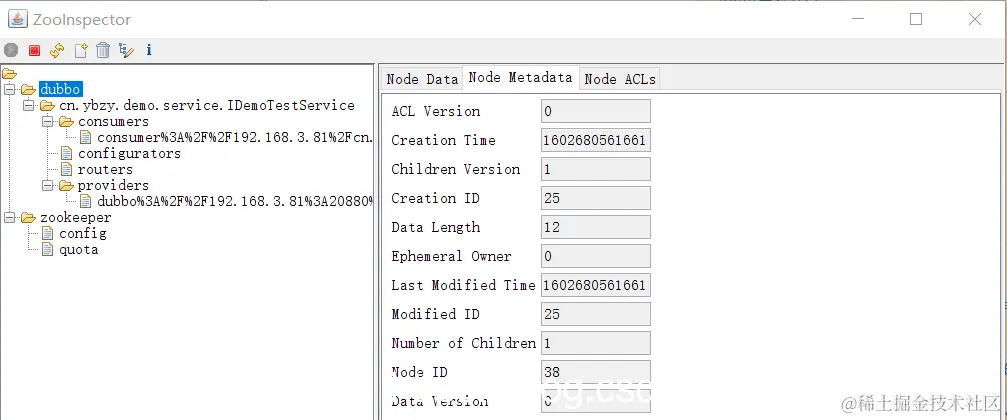
Task: Select the providers tree item
Action: pyautogui.click(x=113, y=186)
